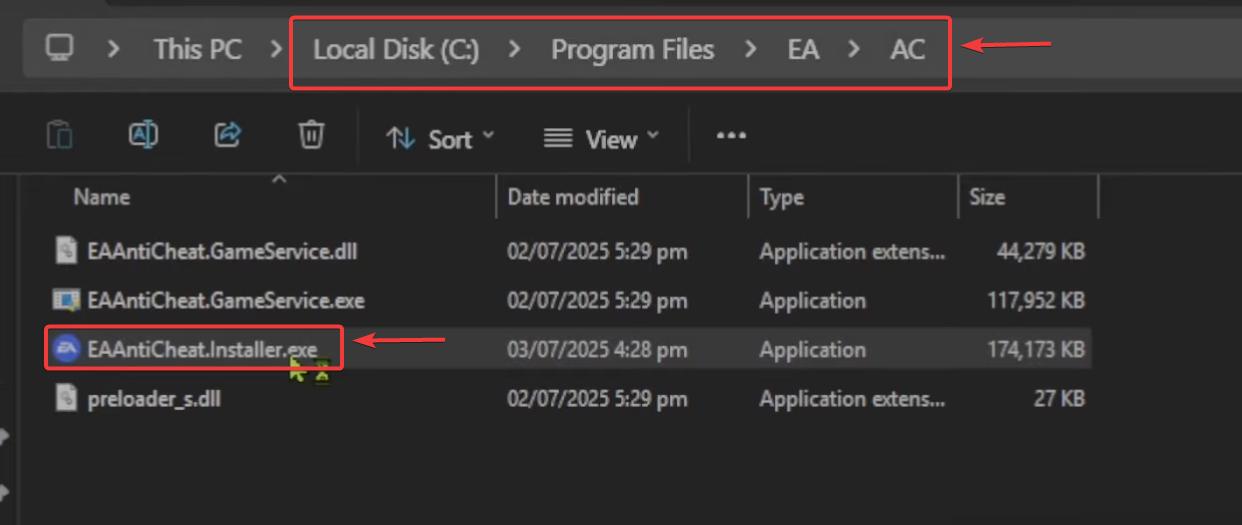
Task: Open the View dropdown menu
Action: click(x=601, y=139)
